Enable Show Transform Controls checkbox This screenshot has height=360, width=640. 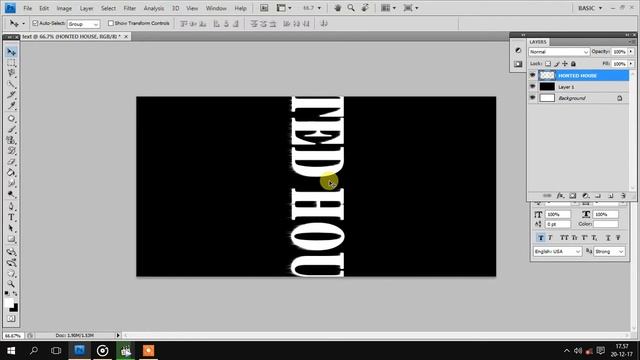pos(111,23)
